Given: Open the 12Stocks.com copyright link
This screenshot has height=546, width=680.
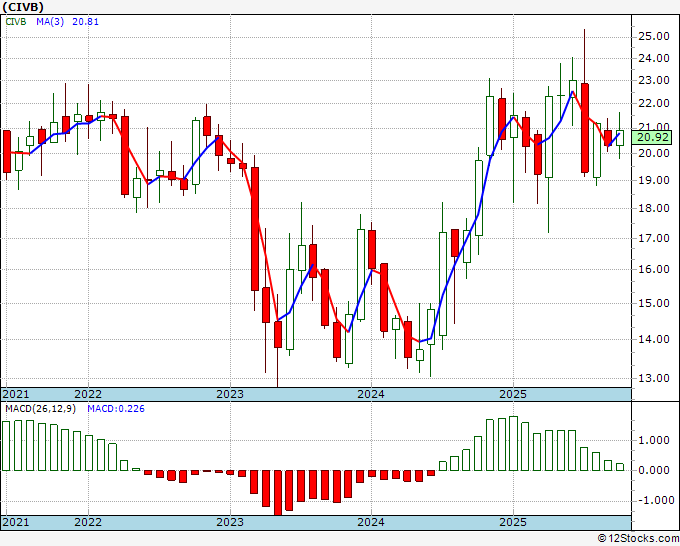Looking at the screenshot, I should [x=638, y=538].
